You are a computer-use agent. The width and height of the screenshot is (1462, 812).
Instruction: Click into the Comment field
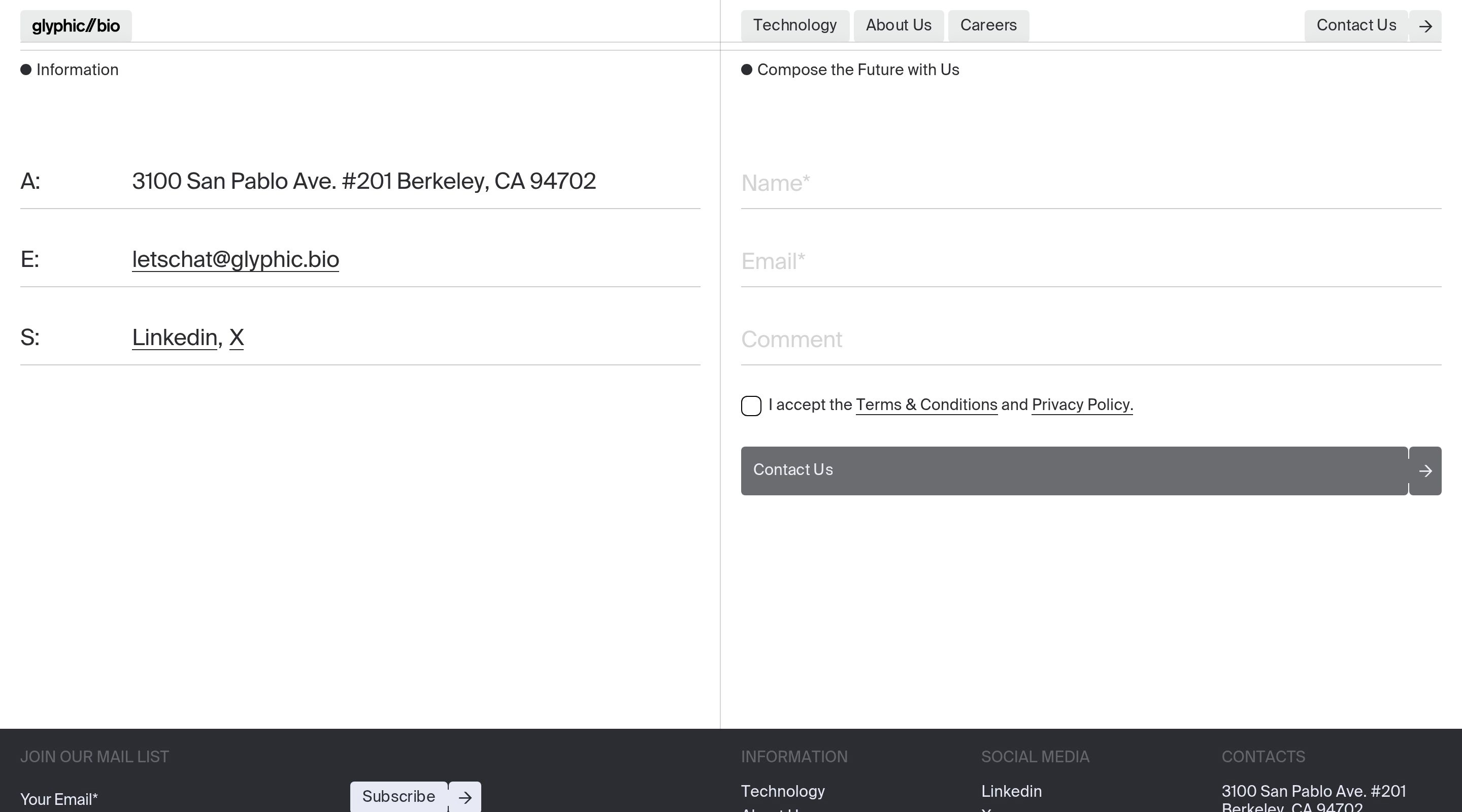[1090, 340]
